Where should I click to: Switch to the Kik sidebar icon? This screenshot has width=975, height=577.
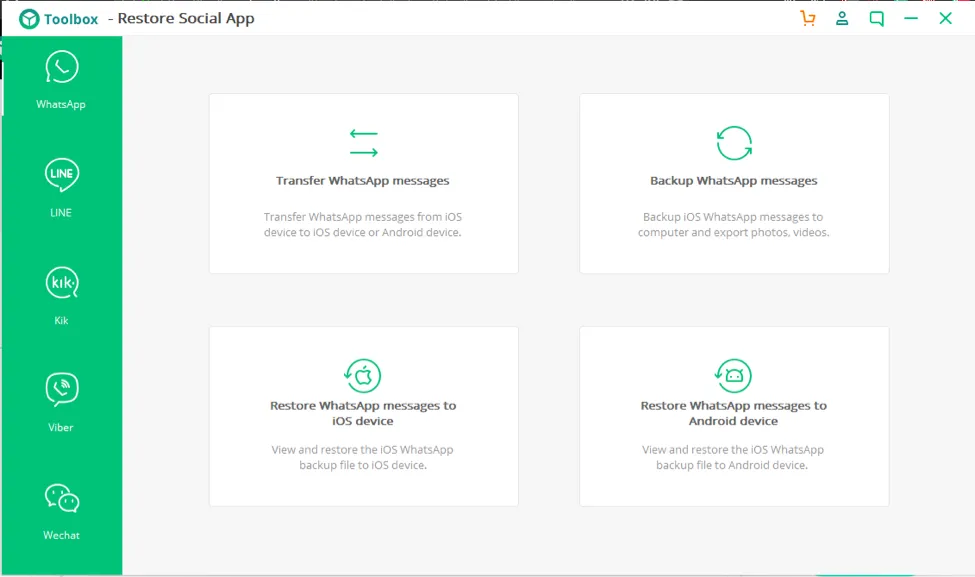(61, 284)
